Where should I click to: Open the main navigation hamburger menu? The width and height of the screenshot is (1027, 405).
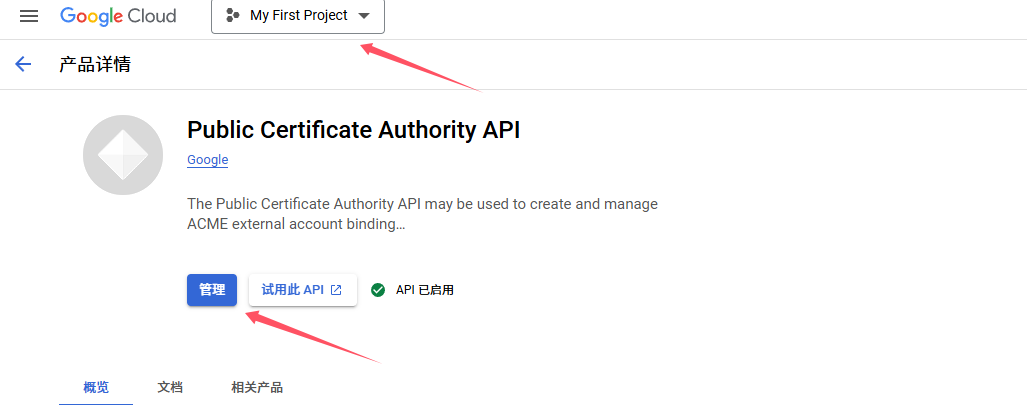coord(29,16)
